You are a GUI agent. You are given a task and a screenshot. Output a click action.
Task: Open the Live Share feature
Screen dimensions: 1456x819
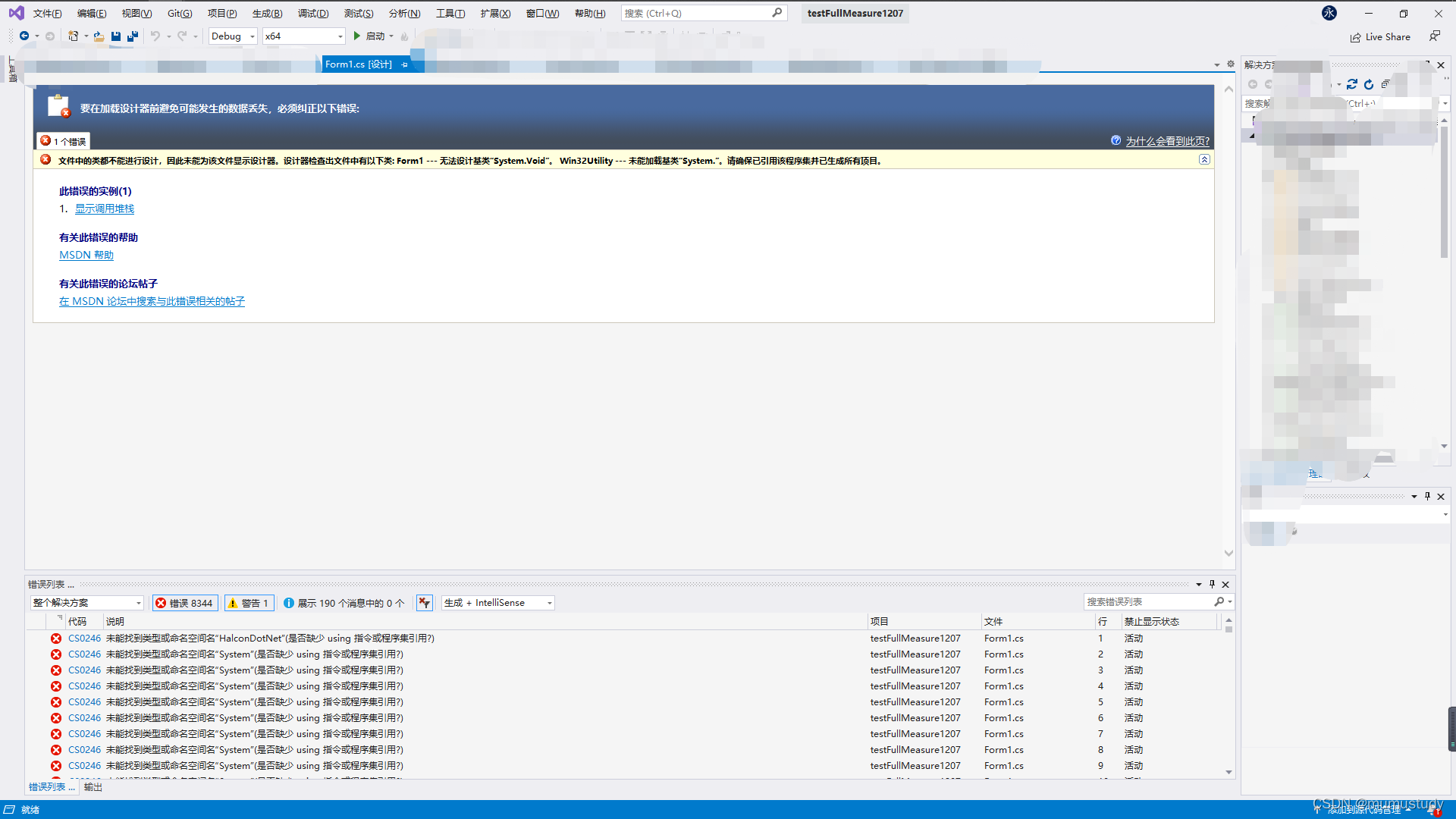click(1380, 36)
